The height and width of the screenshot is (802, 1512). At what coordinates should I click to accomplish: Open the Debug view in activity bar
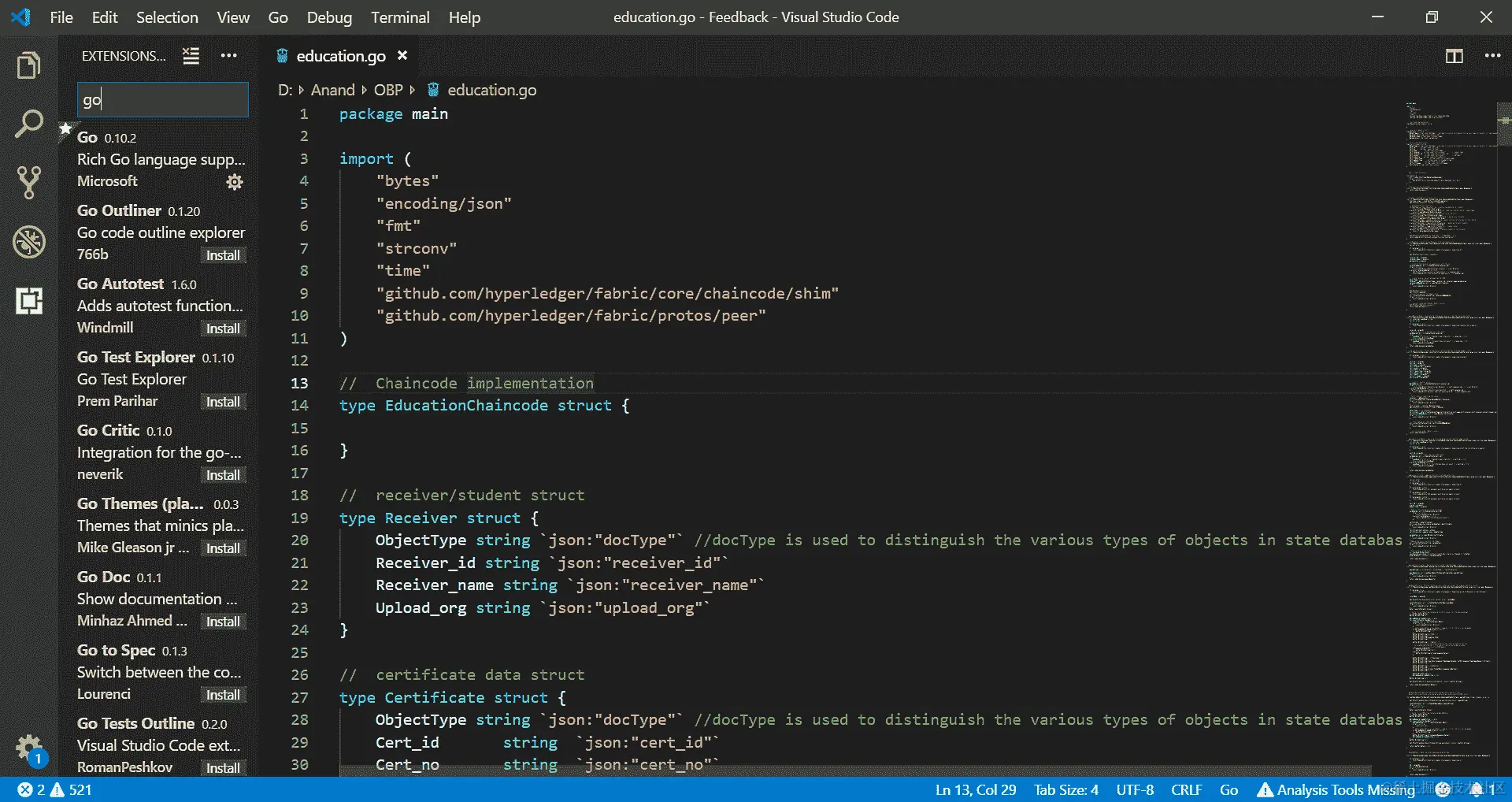pyautogui.click(x=29, y=242)
